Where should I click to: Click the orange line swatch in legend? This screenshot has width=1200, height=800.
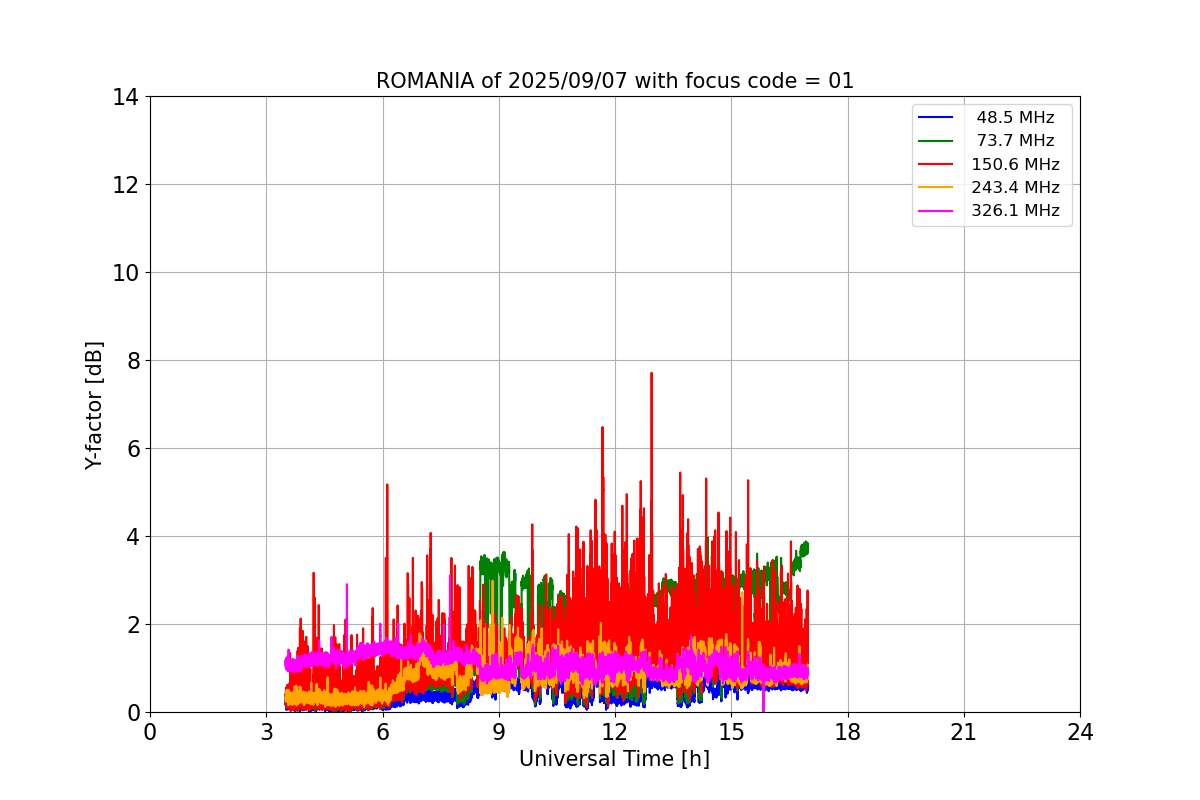click(x=936, y=187)
